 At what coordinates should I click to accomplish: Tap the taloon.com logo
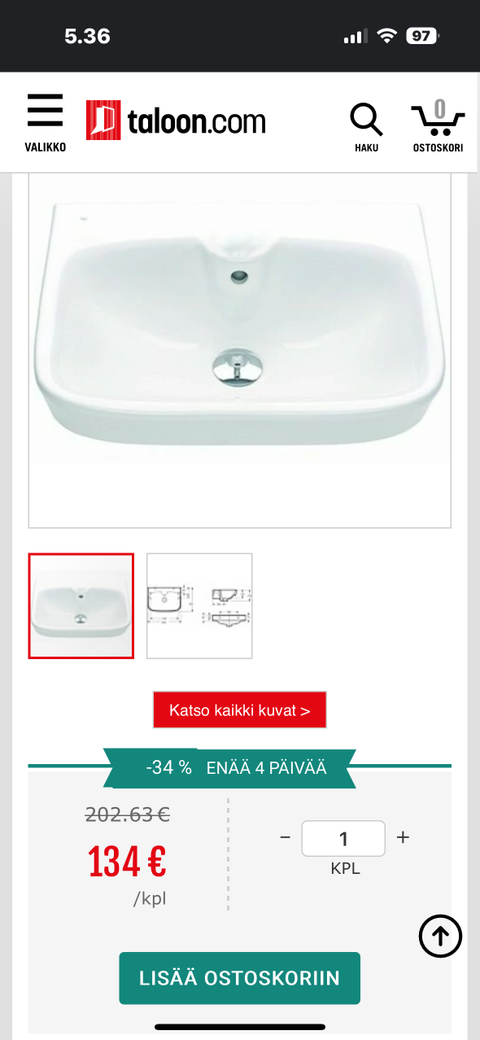[176, 121]
